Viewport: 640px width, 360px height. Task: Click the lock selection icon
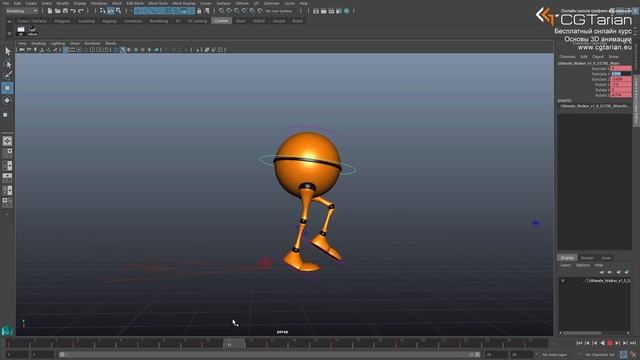[199, 11]
